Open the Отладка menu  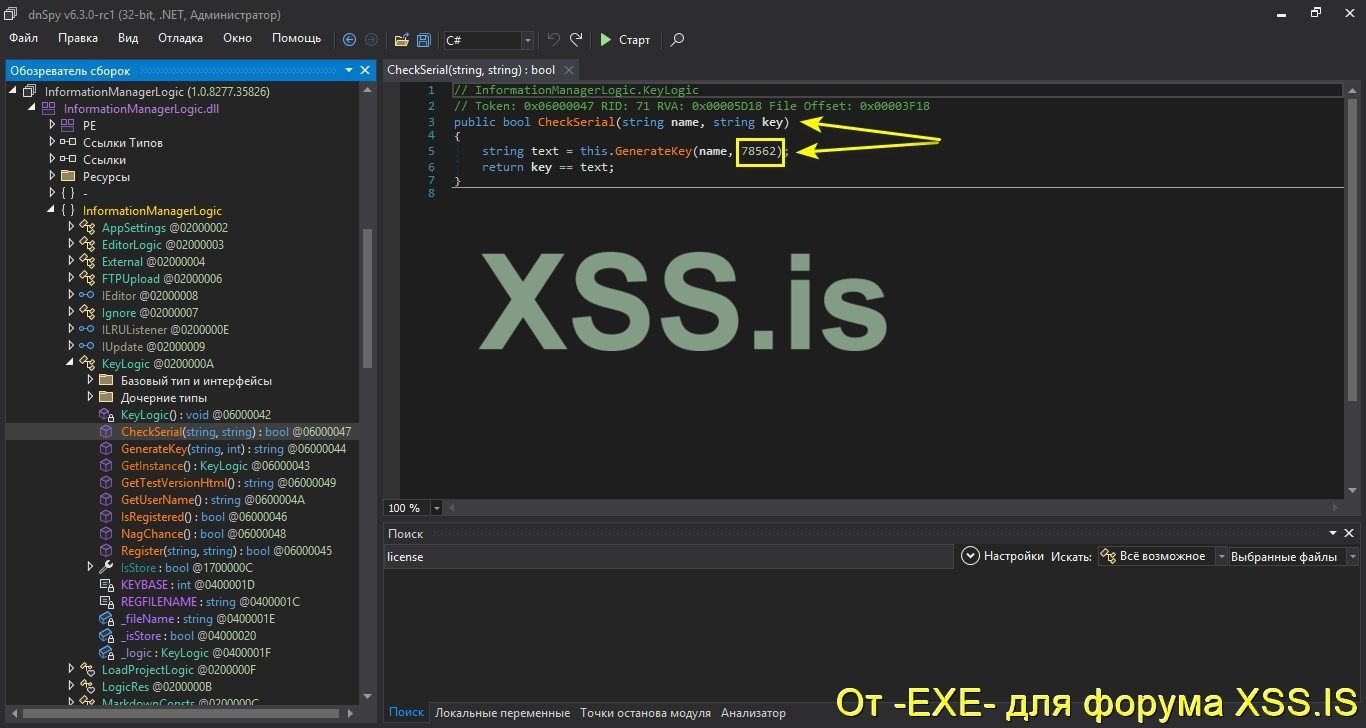pos(180,37)
